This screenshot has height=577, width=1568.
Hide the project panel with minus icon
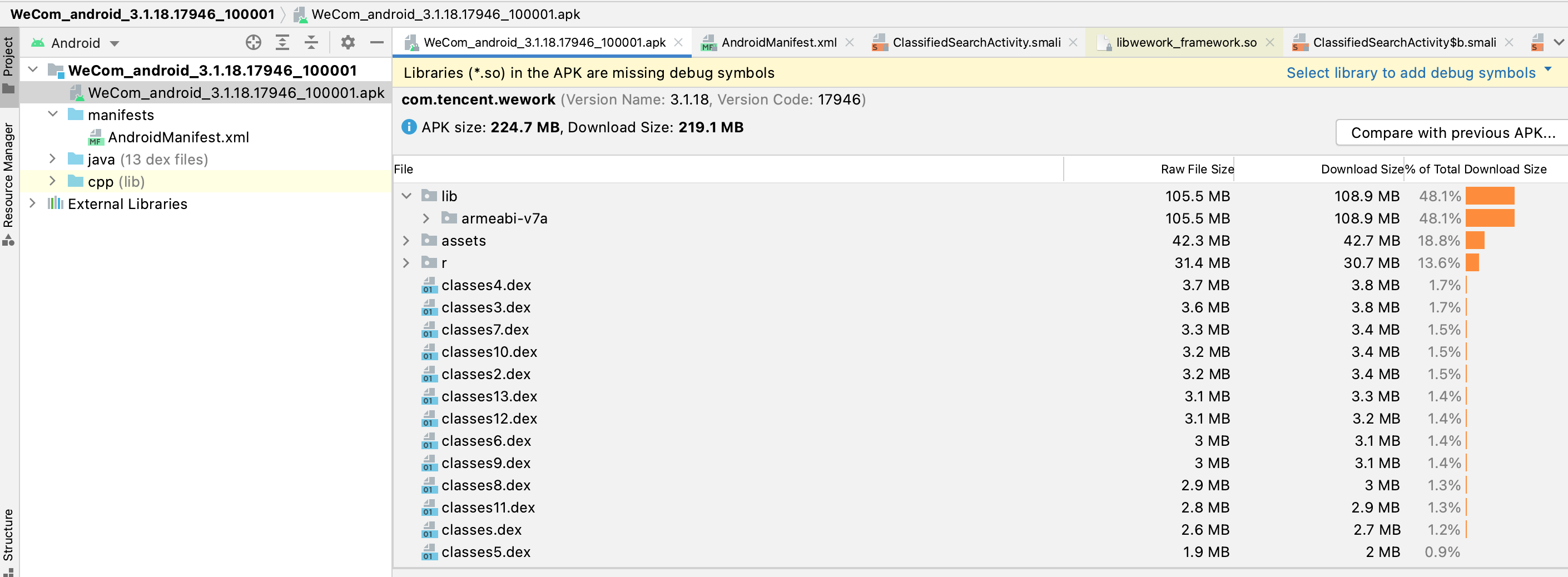point(377,43)
